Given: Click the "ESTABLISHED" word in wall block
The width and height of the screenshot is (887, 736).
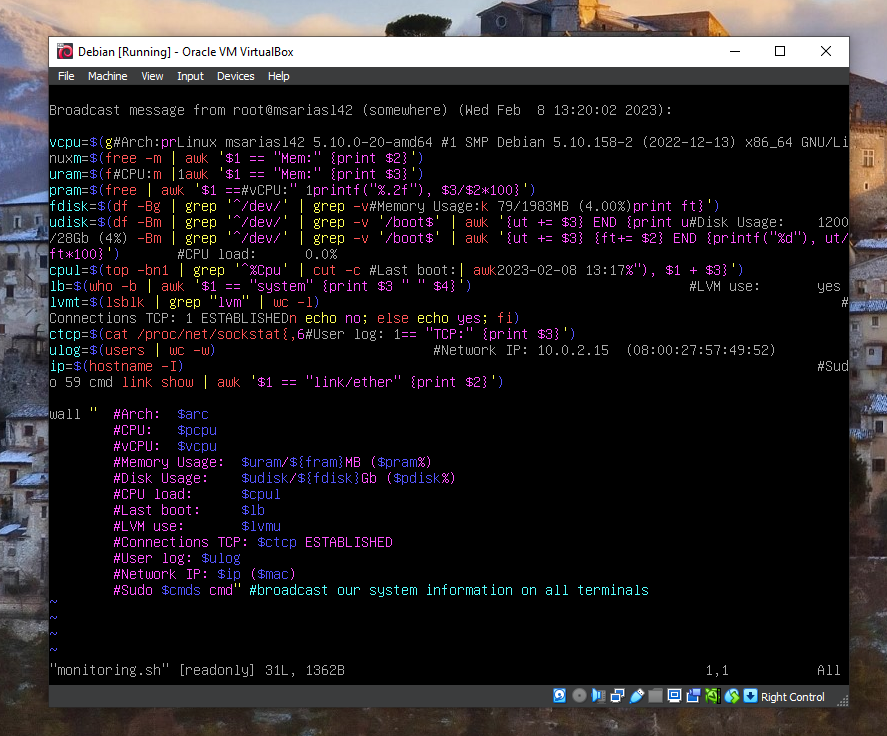Looking at the screenshot, I should tap(348, 542).
